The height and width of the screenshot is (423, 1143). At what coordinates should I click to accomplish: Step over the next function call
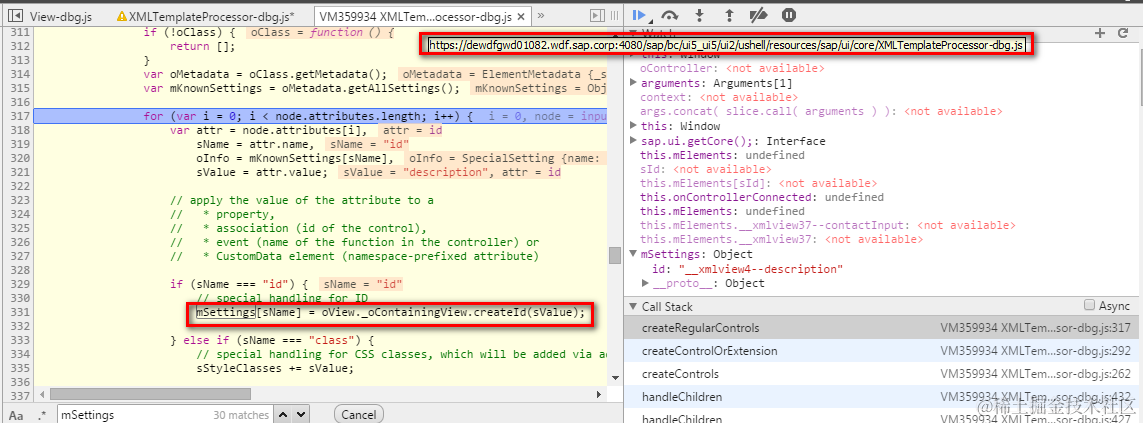coord(670,15)
